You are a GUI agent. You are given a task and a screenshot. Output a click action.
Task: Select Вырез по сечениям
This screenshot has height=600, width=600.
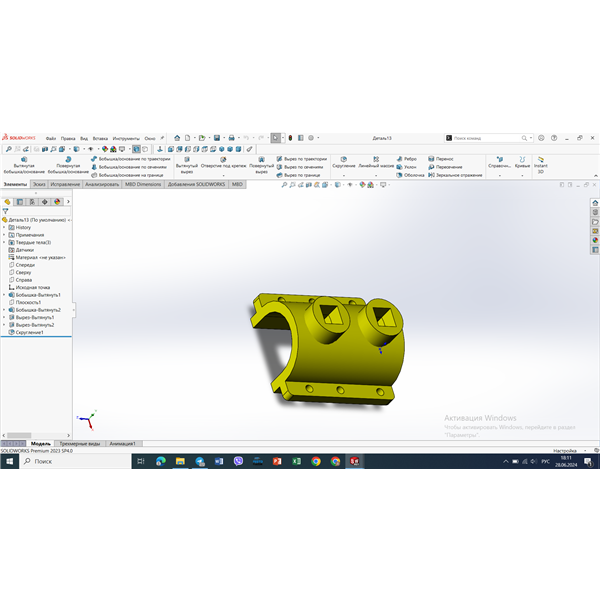tap(300, 167)
